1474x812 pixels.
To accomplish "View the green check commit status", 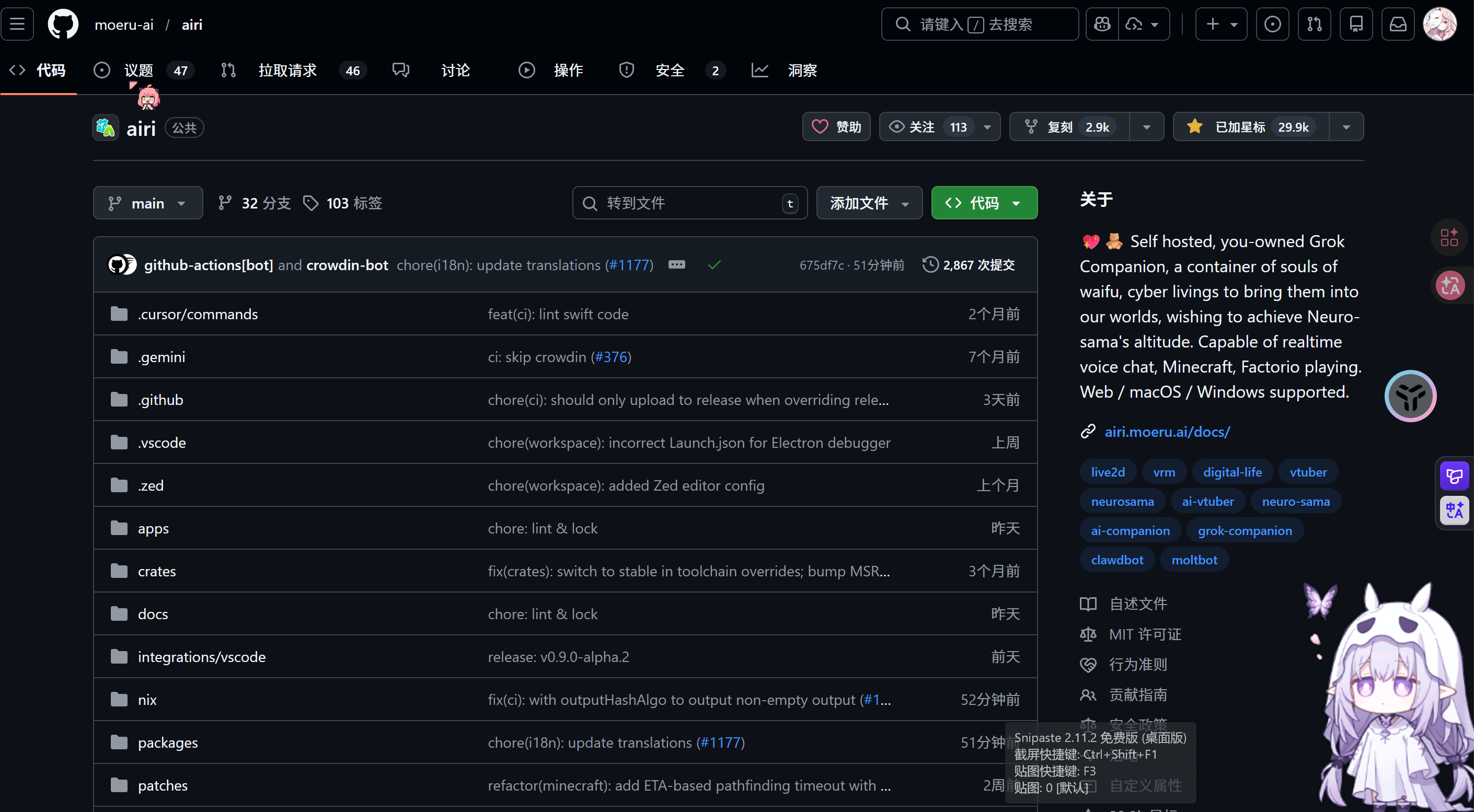I will (713, 265).
